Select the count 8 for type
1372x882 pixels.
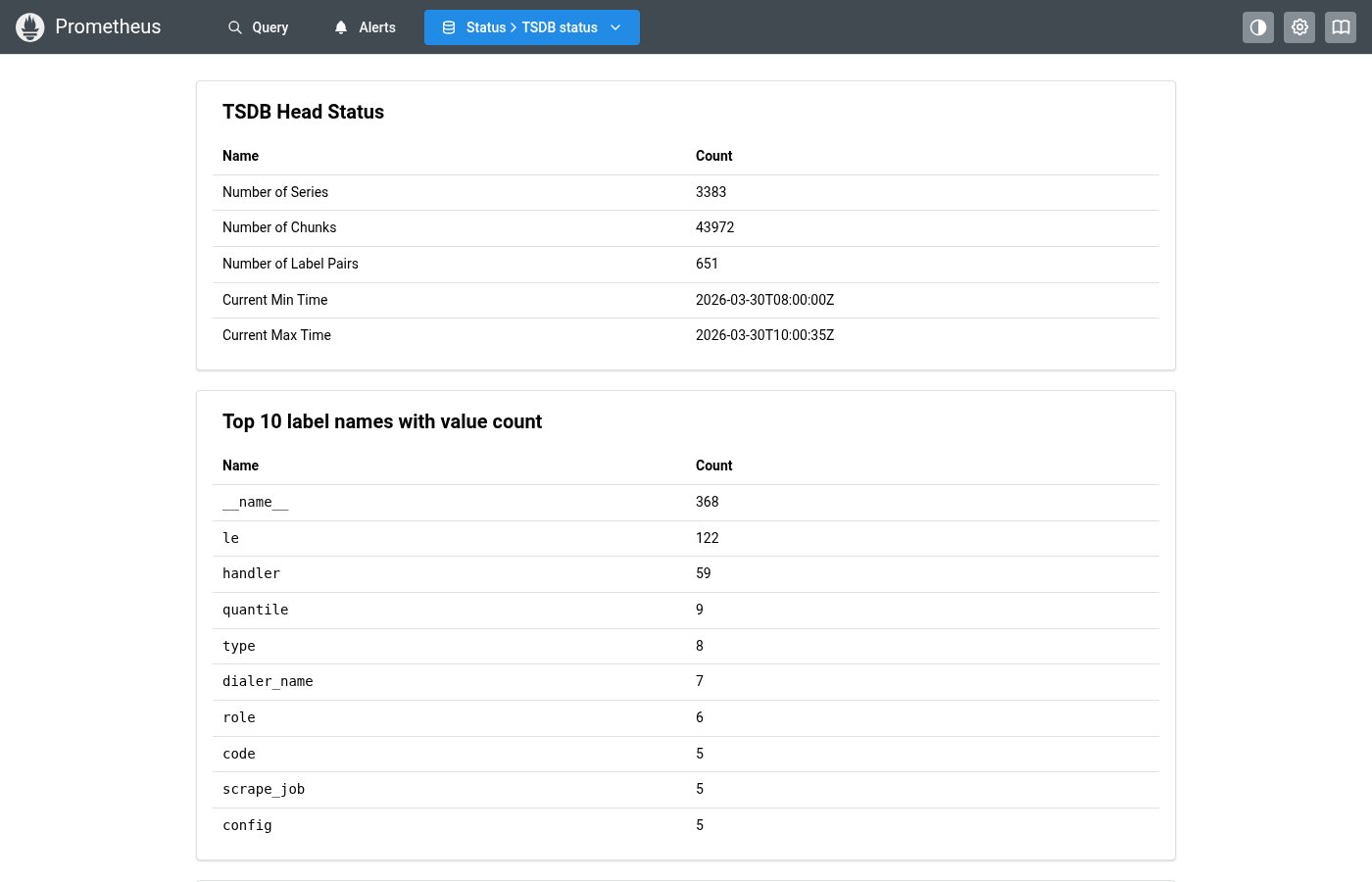(x=700, y=646)
